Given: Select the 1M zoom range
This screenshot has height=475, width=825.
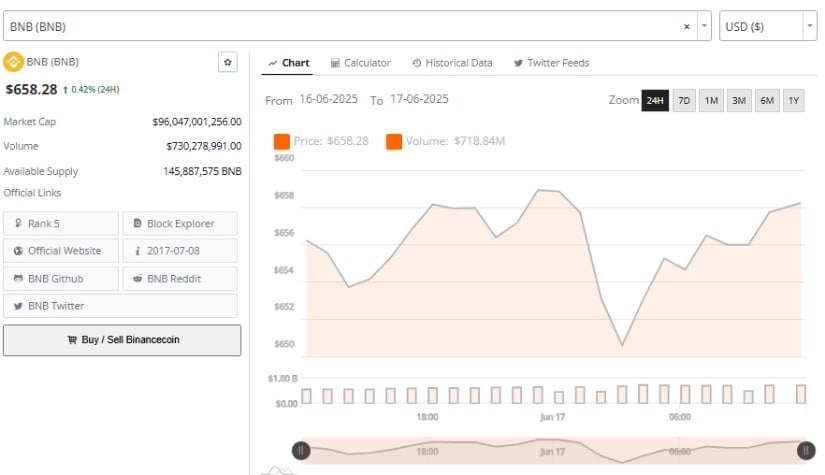Looking at the screenshot, I should (711, 100).
